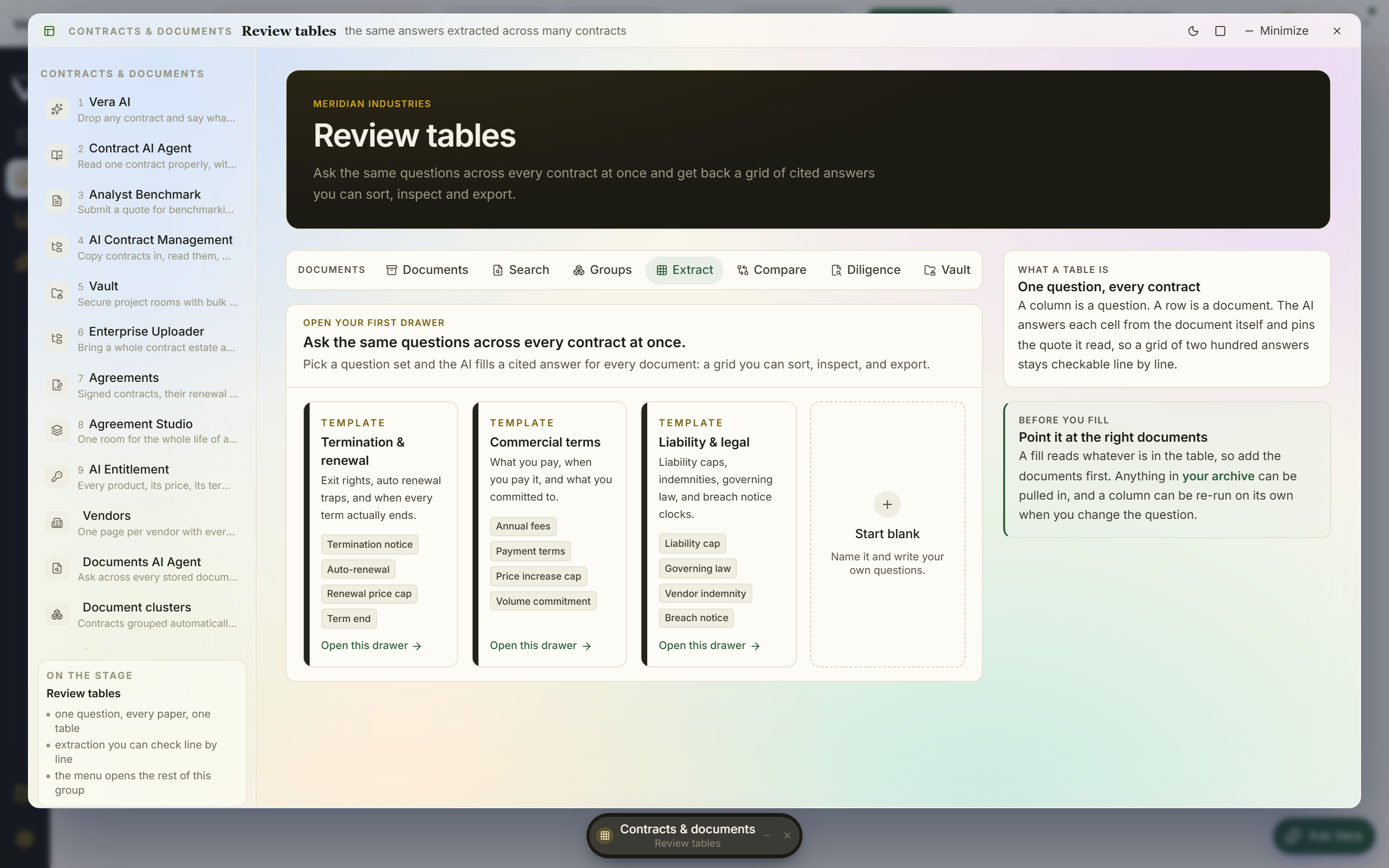Click the Annual fees chip
The image size is (1389, 868).
click(523, 527)
